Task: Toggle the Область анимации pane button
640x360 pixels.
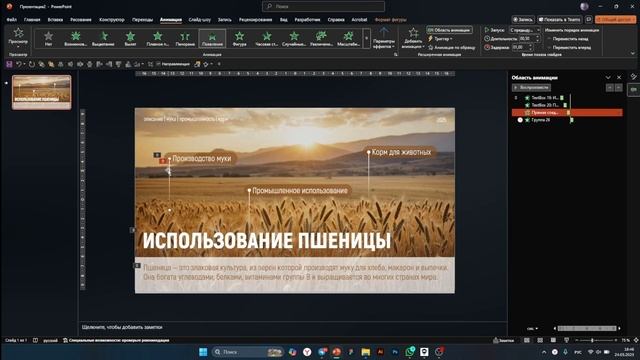Action: tap(449, 30)
